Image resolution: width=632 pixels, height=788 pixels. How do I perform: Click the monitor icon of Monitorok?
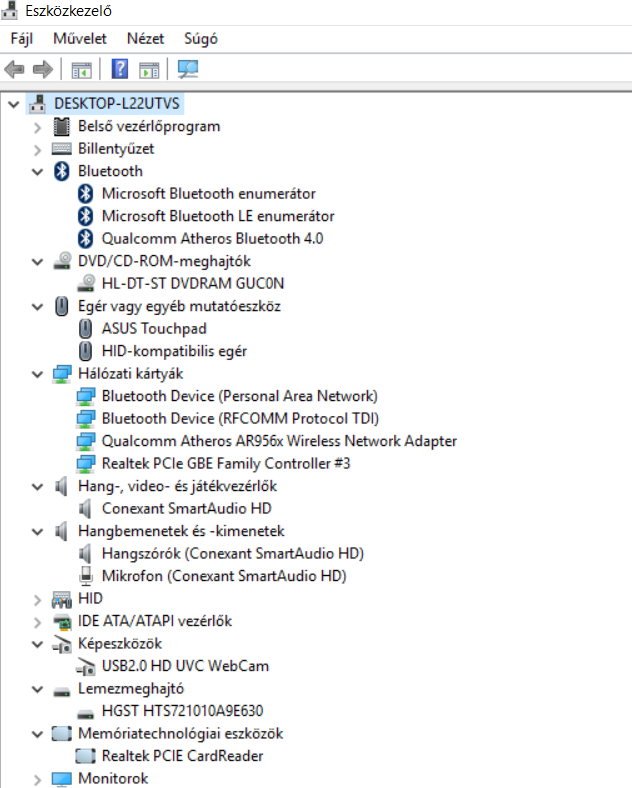coord(62,779)
